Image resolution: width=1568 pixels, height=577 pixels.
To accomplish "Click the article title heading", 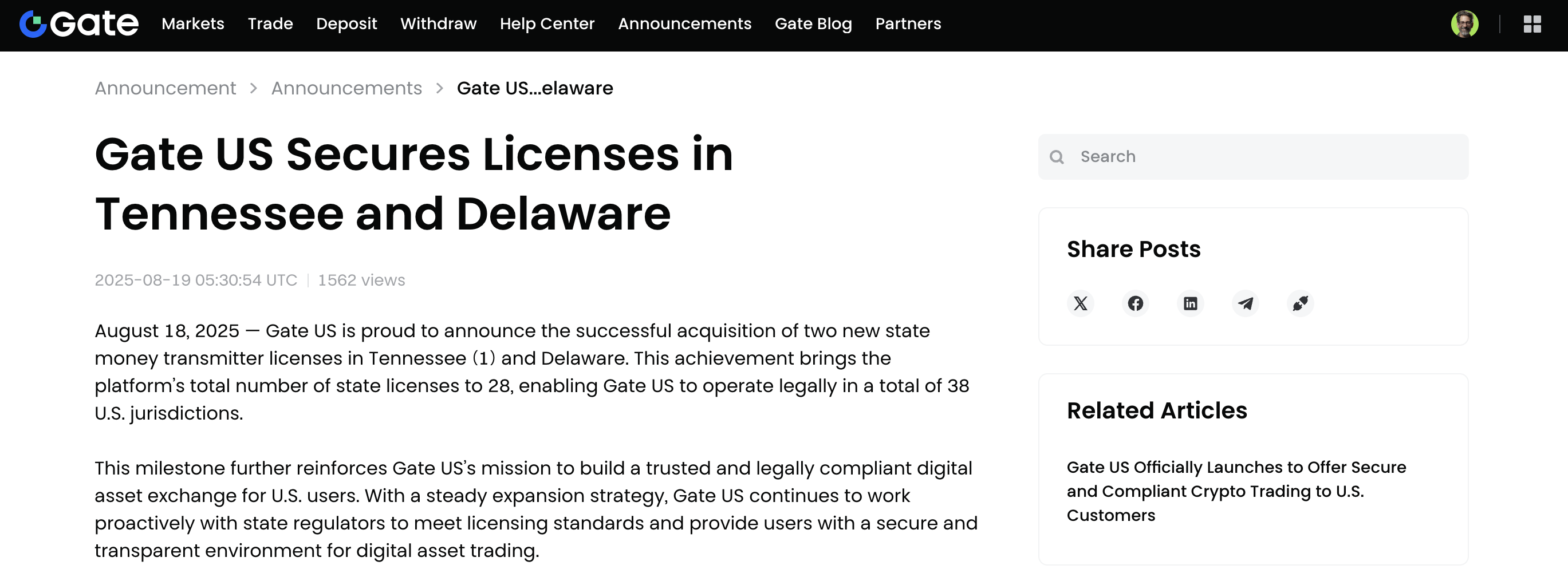I will coord(414,184).
